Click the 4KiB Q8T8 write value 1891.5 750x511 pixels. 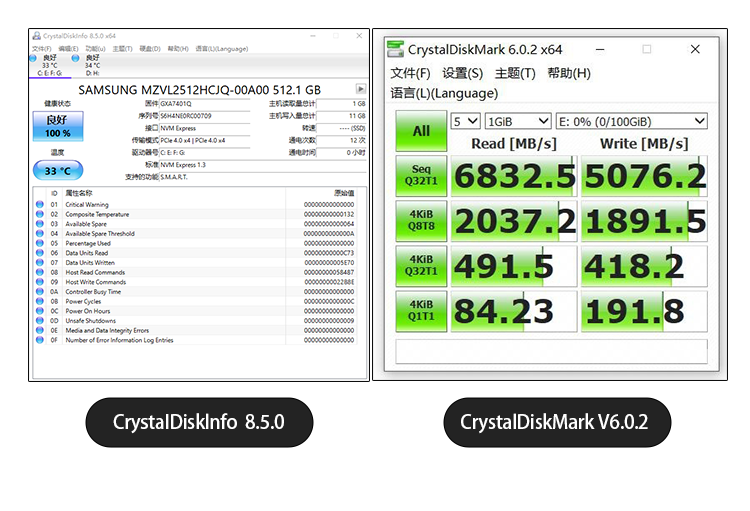click(x=646, y=221)
